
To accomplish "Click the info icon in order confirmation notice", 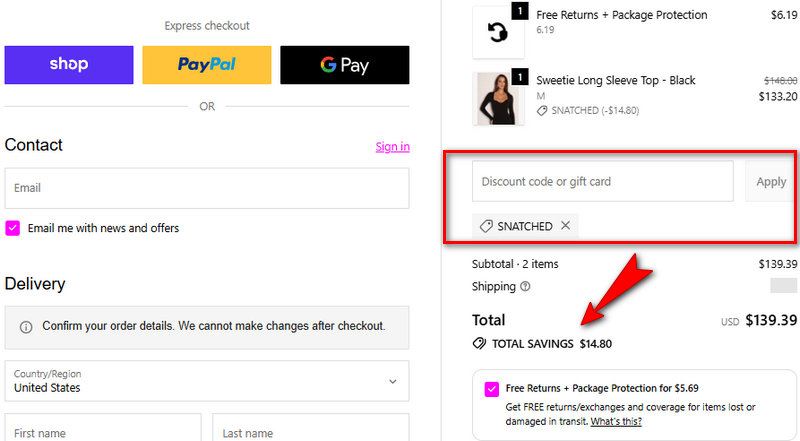I will 26,327.
